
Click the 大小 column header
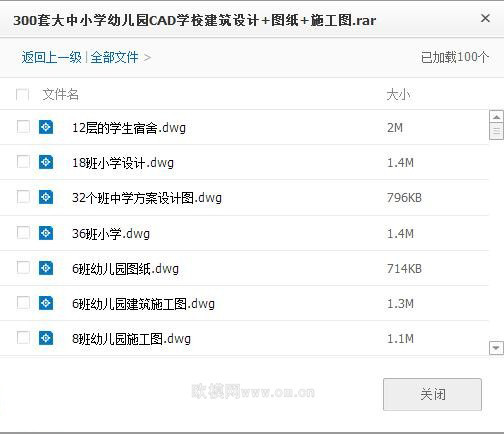tap(398, 95)
